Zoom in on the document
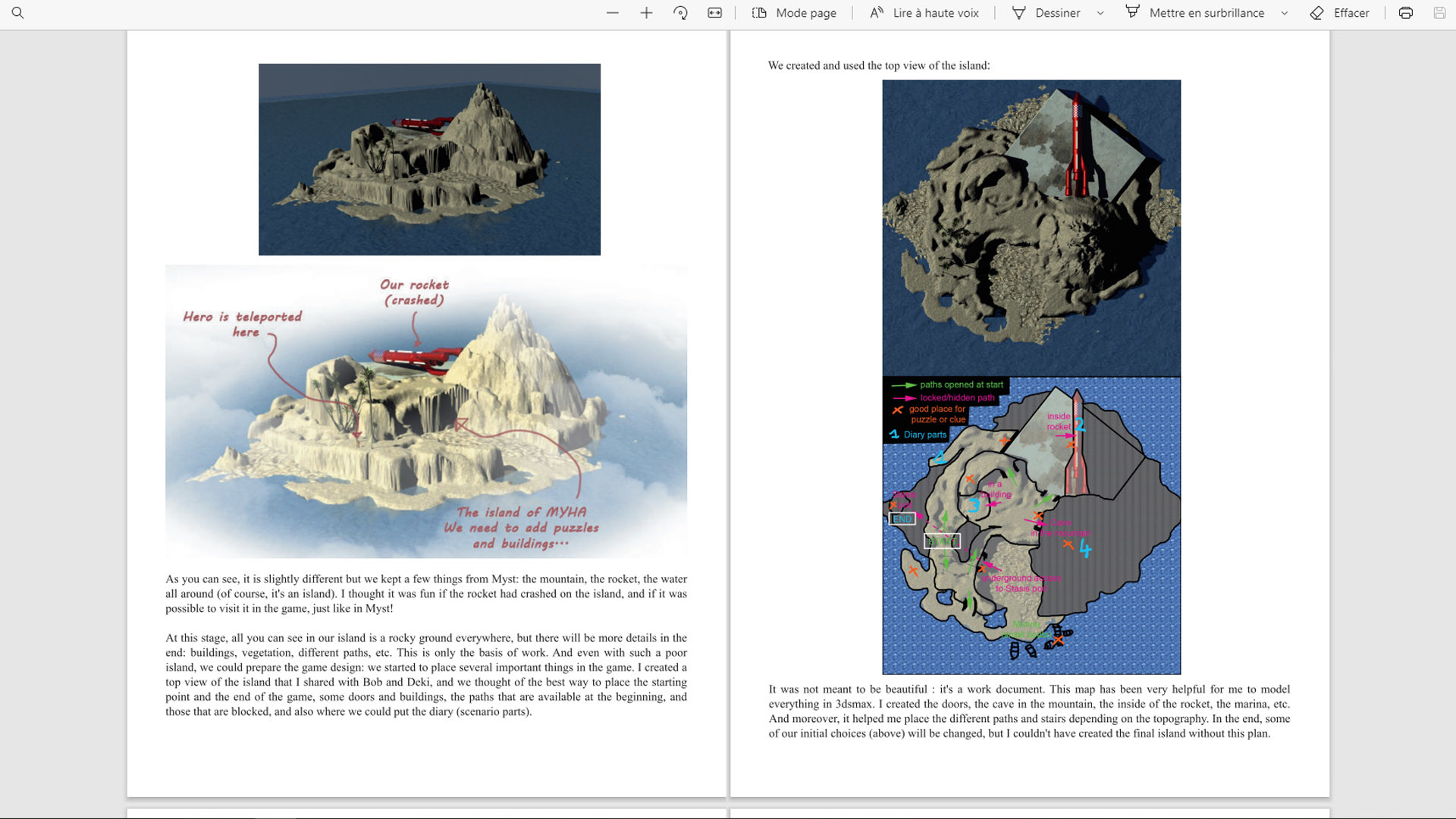 click(645, 13)
